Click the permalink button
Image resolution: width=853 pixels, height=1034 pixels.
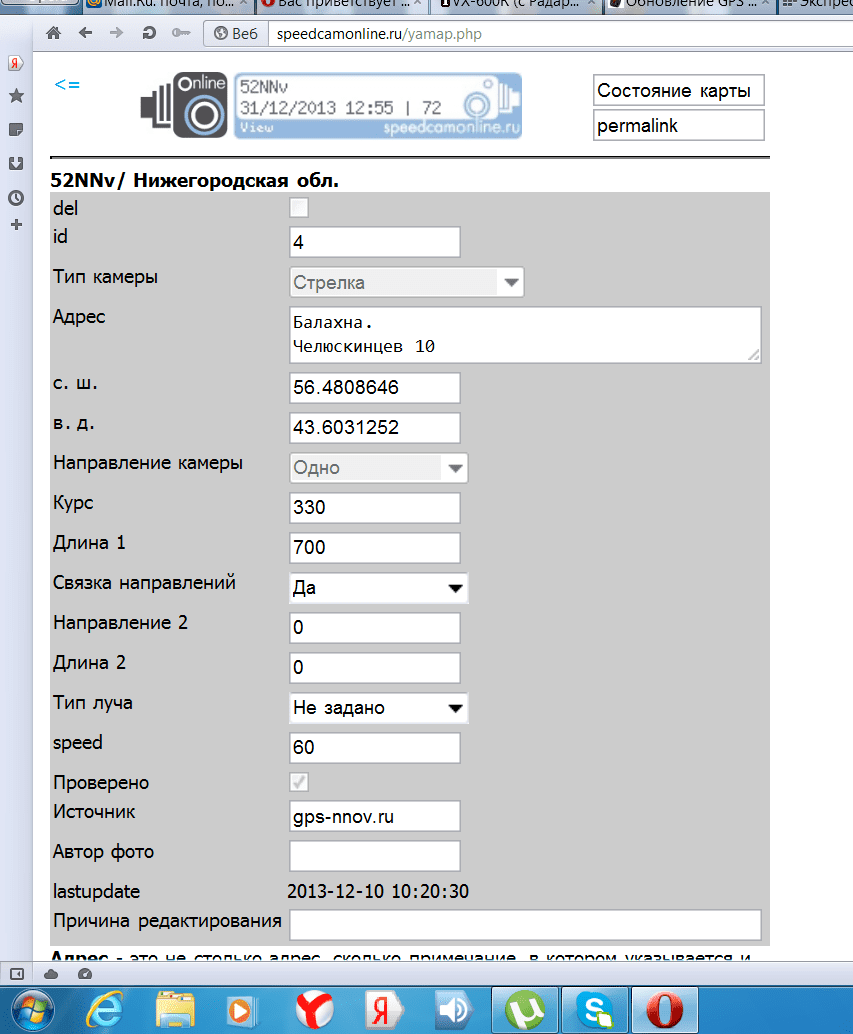tap(678, 125)
